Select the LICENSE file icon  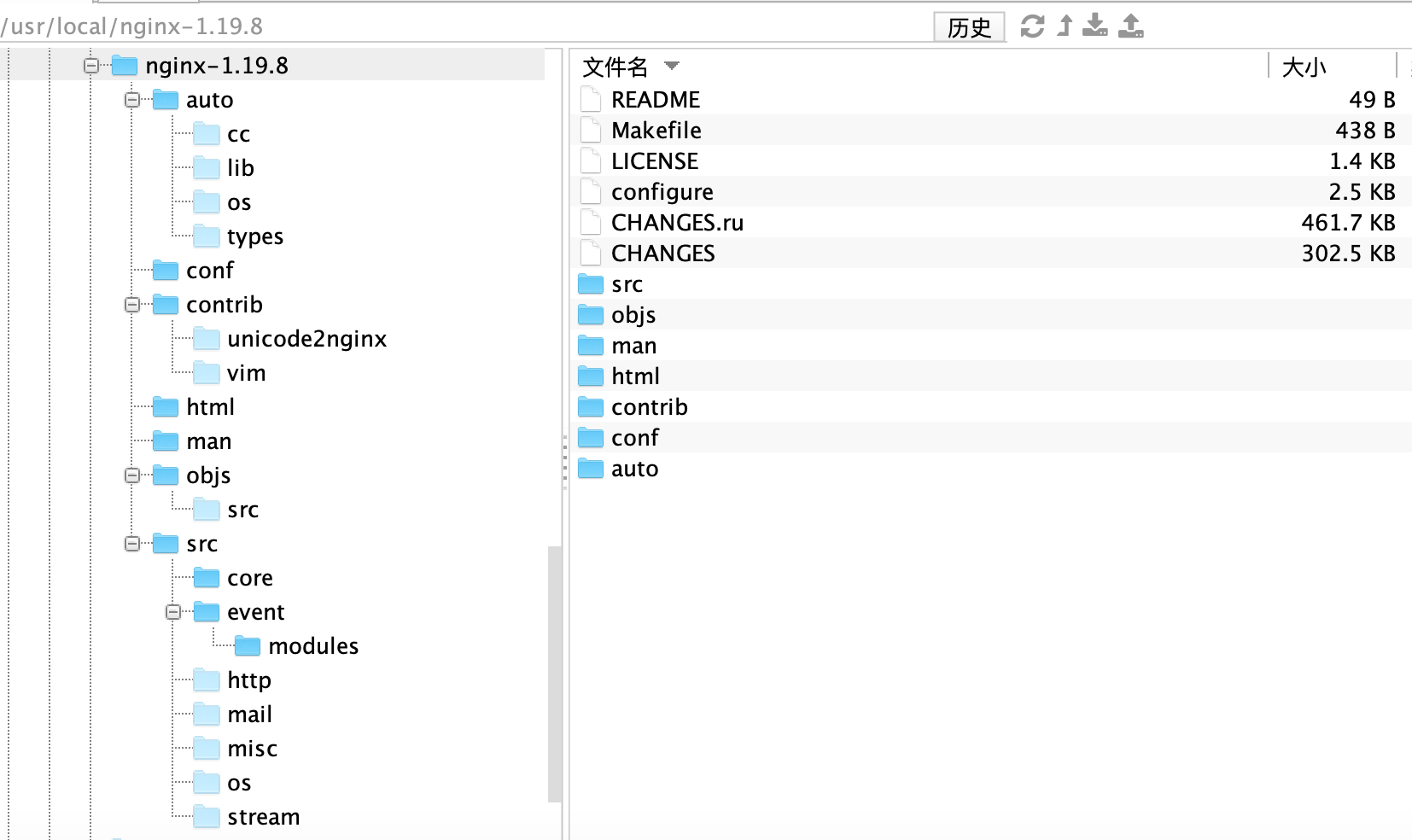[x=591, y=160]
